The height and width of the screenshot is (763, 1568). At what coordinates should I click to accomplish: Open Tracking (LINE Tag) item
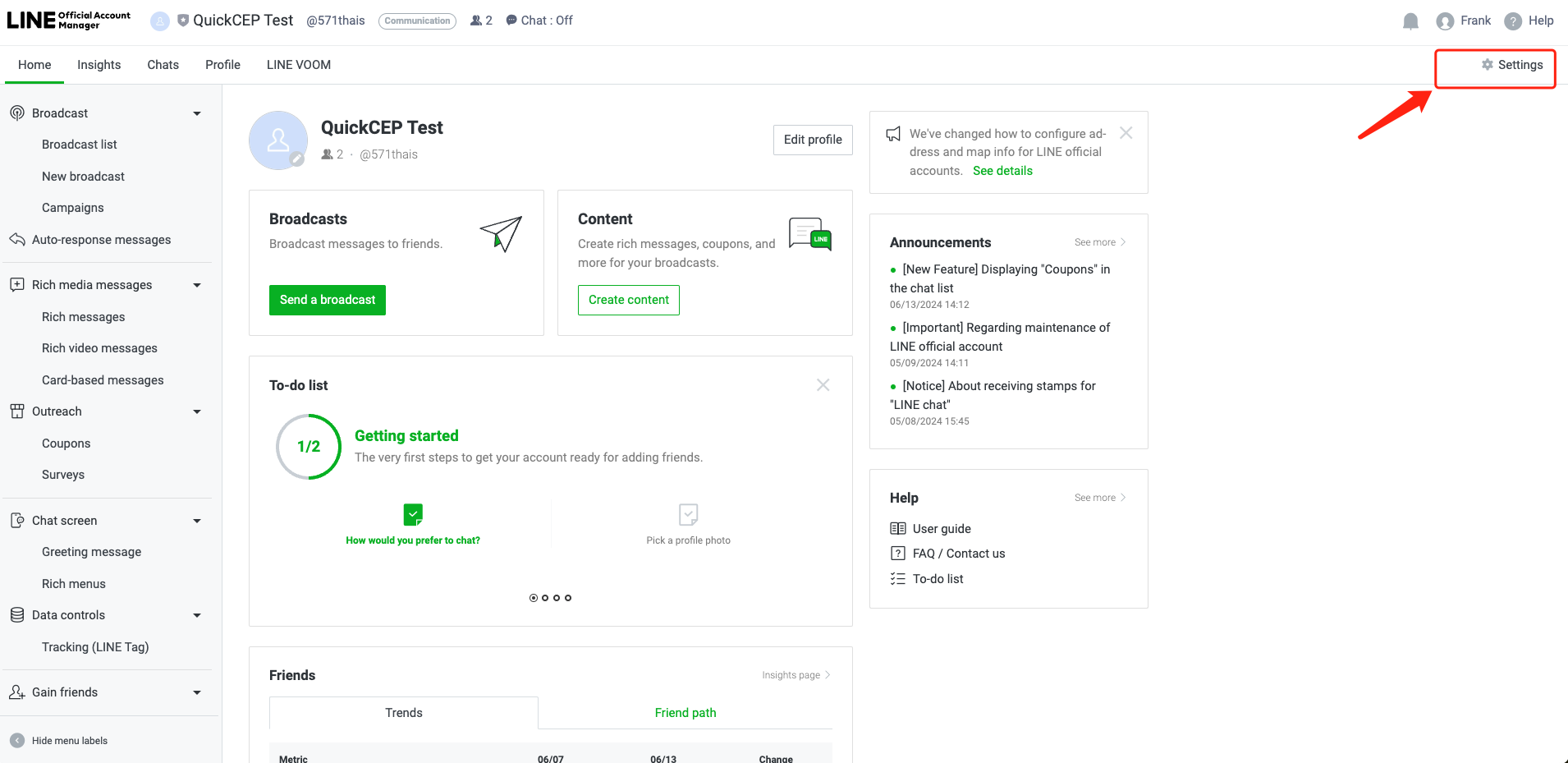95,647
